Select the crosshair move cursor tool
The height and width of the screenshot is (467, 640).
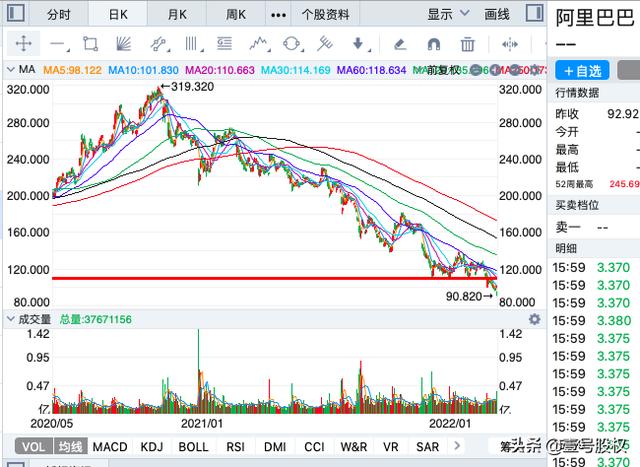[x=22, y=44]
